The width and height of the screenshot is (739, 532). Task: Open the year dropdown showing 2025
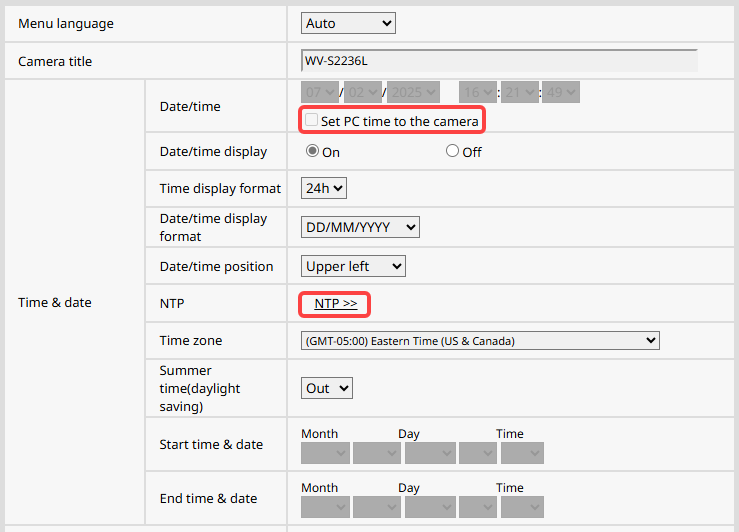coord(412,92)
